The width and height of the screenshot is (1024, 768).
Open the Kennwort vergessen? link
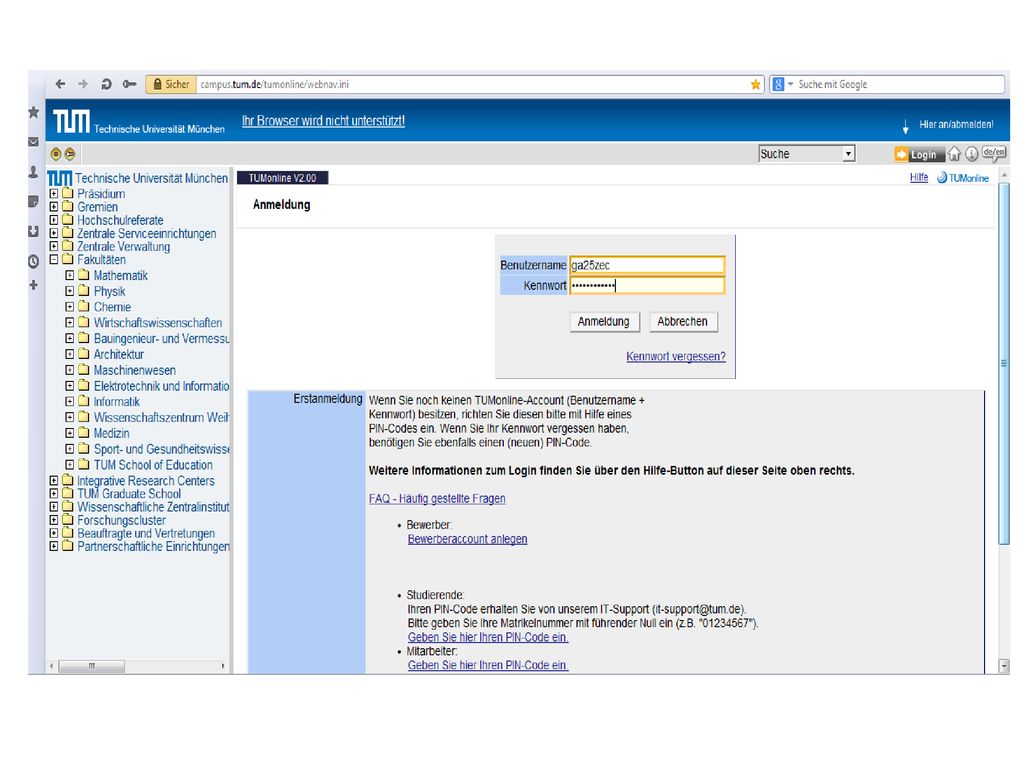[676, 357]
